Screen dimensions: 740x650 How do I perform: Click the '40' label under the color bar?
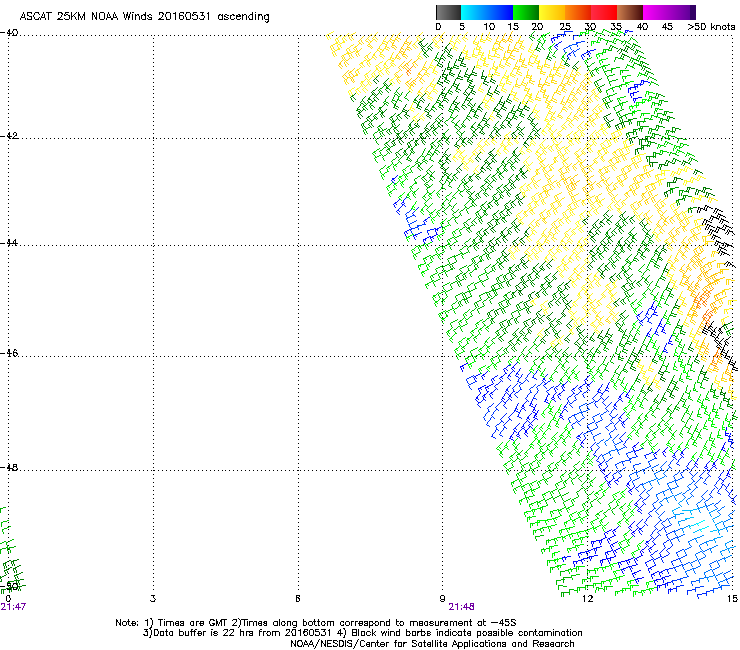pos(642,27)
